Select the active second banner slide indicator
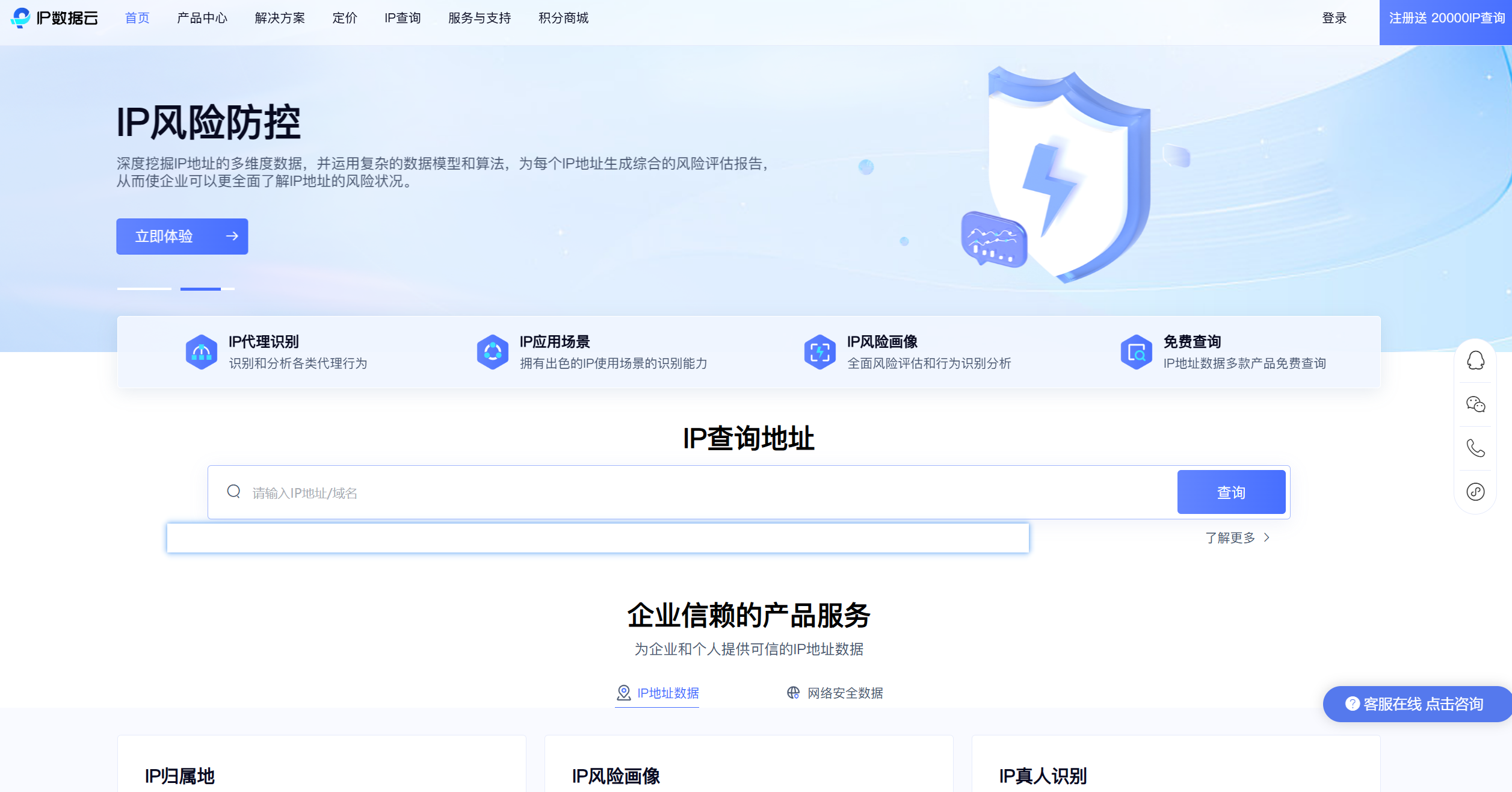The width and height of the screenshot is (1512, 792). point(207,289)
